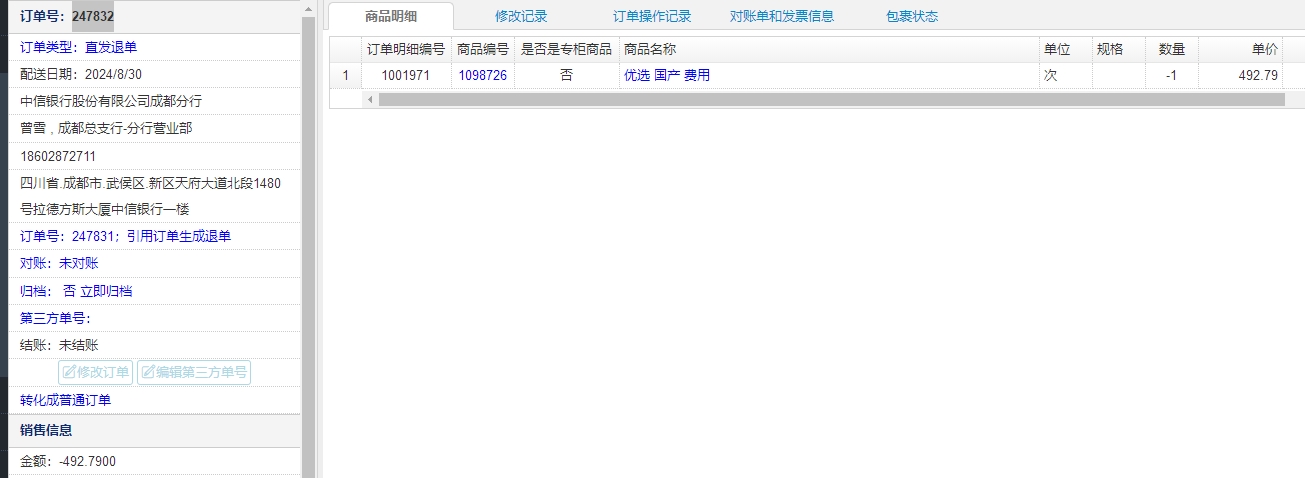1305x478 pixels.
Task: Click the 曾雪，成都总支行-分行营业部 text
Action: click(x=106, y=128)
